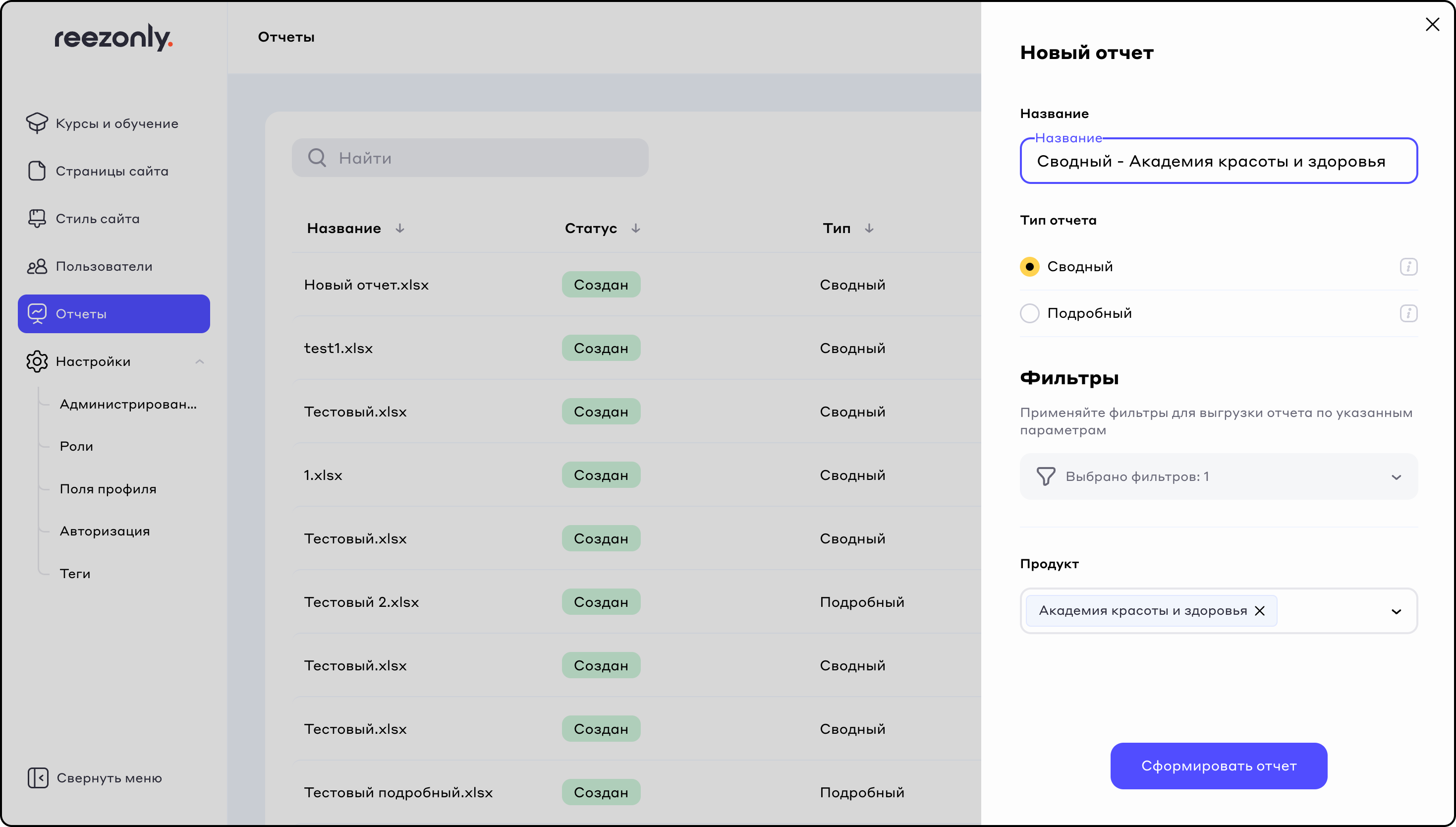1456x827 pixels.
Task: Click the info icon next to Подробный
Action: tap(1408, 313)
